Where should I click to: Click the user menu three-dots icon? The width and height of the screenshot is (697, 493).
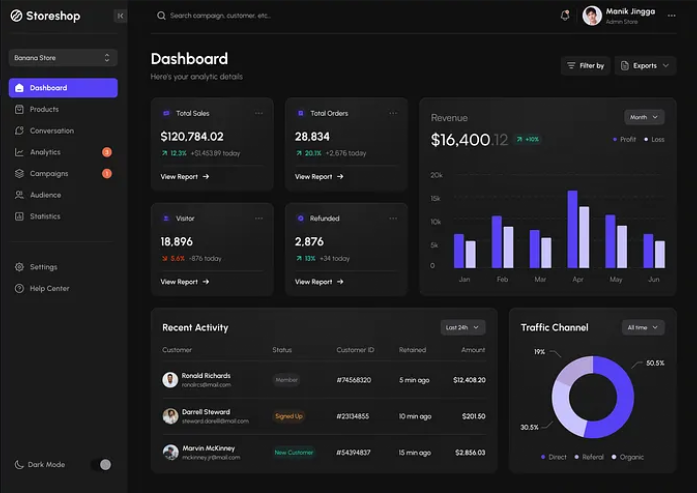coord(671,16)
